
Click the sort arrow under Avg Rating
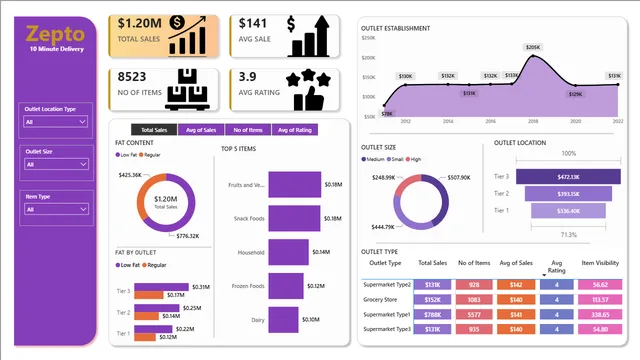tap(544, 275)
